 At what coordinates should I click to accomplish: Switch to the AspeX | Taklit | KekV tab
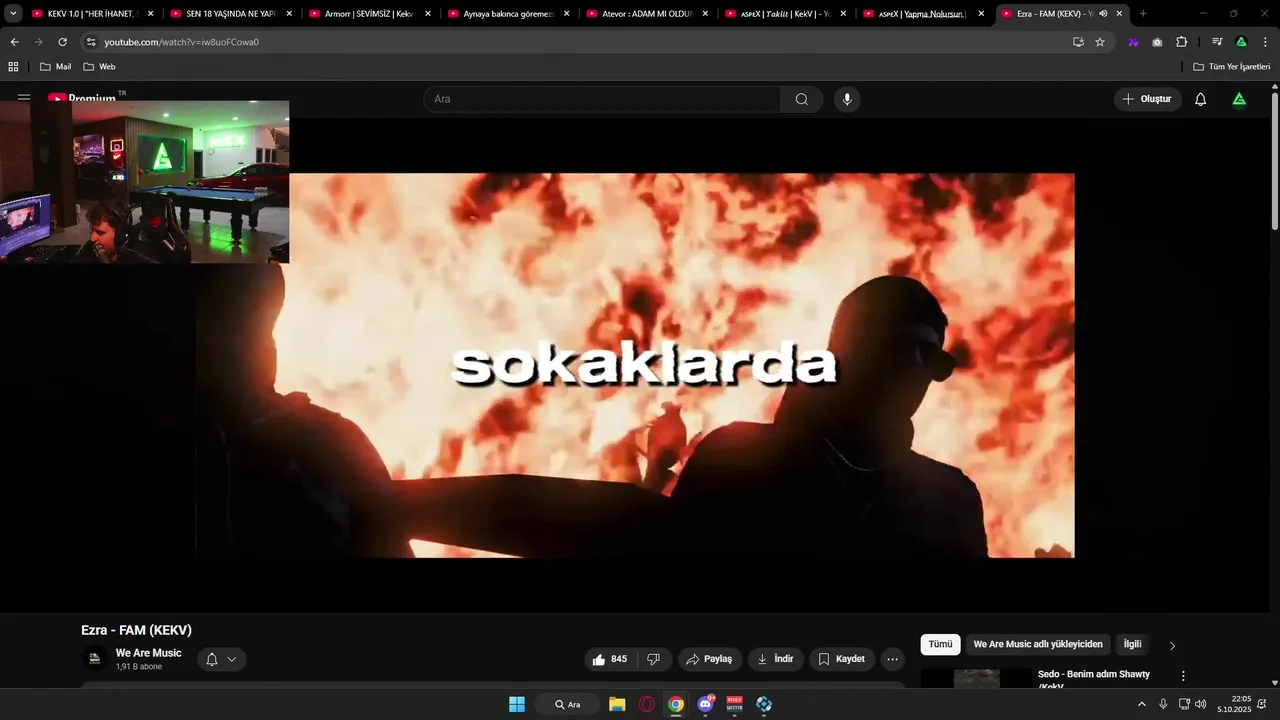[x=783, y=14]
